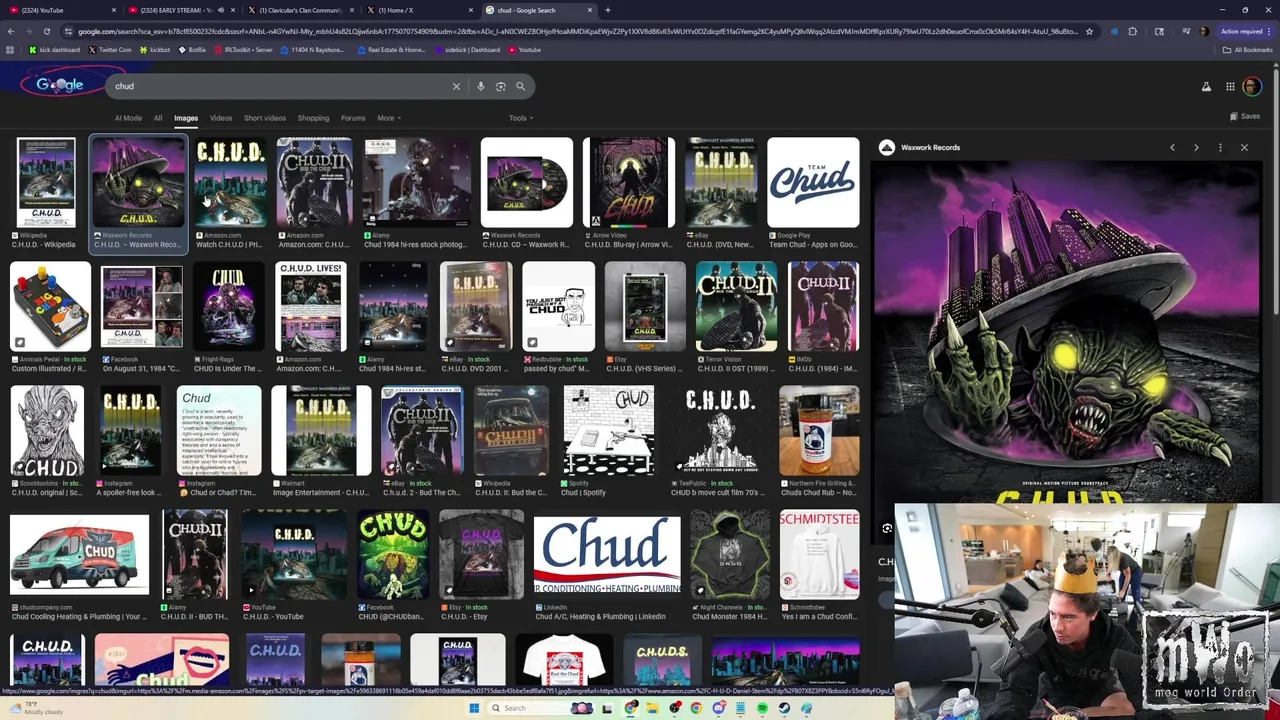Open C.H.U.D. Wikipedia poster thumbnail
Screen dimensions: 1280x720
[46, 182]
